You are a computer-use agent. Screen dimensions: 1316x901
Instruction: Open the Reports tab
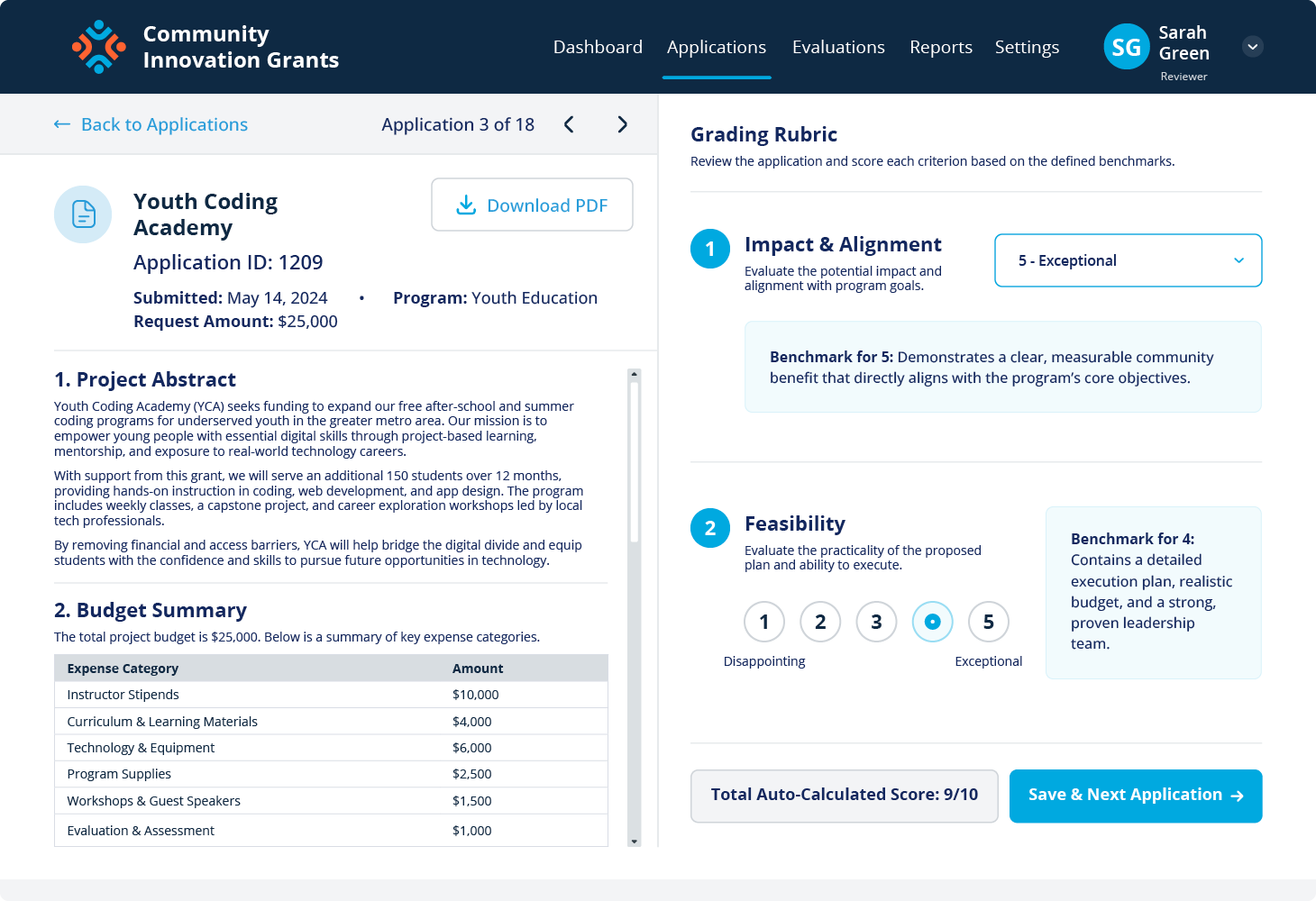click(x=941, y=47)
